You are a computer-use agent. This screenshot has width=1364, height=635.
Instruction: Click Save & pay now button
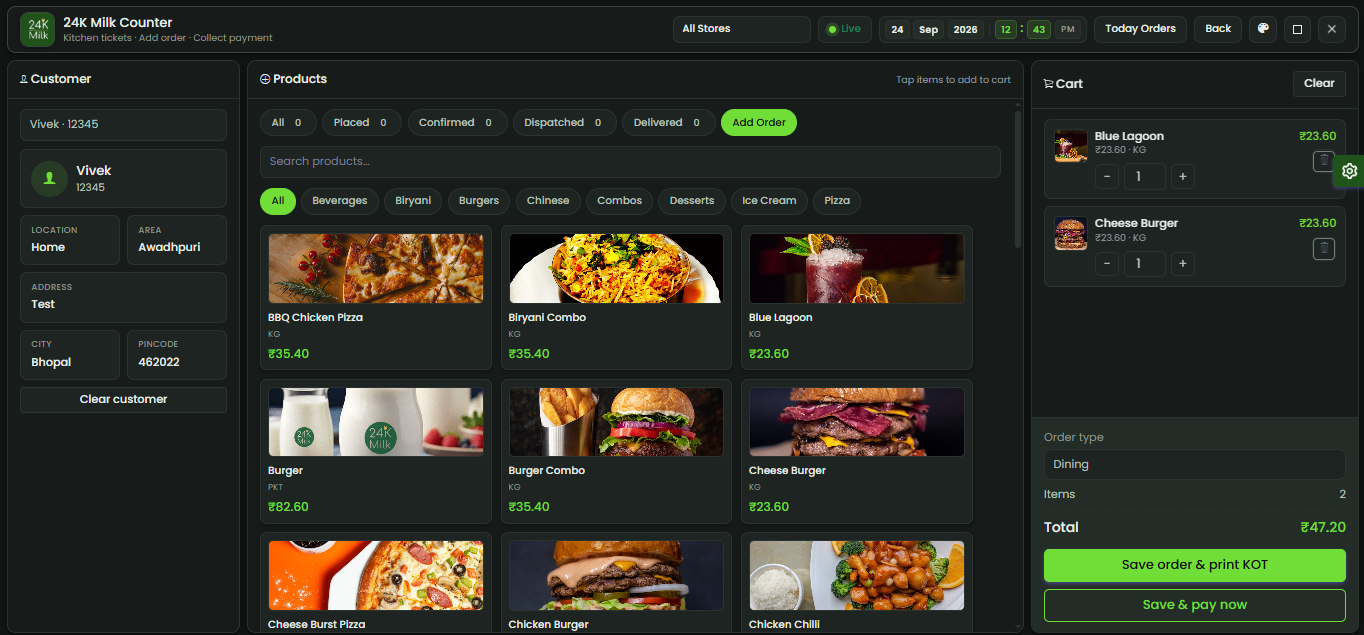[x=1194, y=605]
